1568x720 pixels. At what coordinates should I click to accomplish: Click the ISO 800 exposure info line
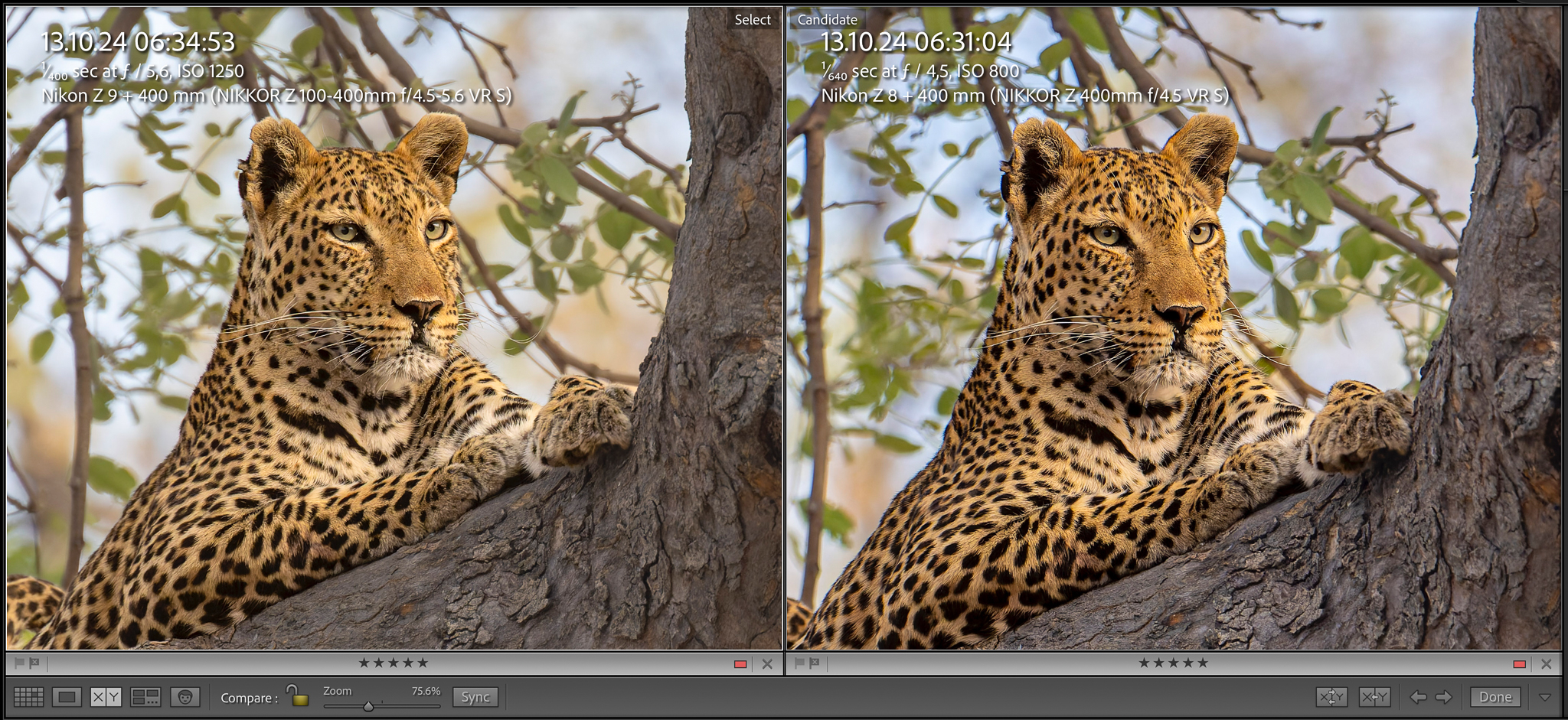click(x=920, y=71)
